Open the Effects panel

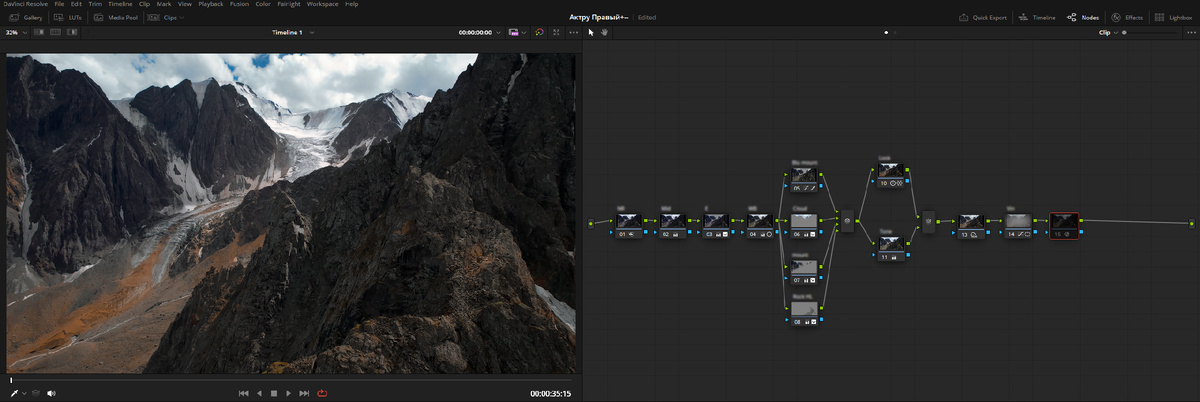tap(1127, 18)
